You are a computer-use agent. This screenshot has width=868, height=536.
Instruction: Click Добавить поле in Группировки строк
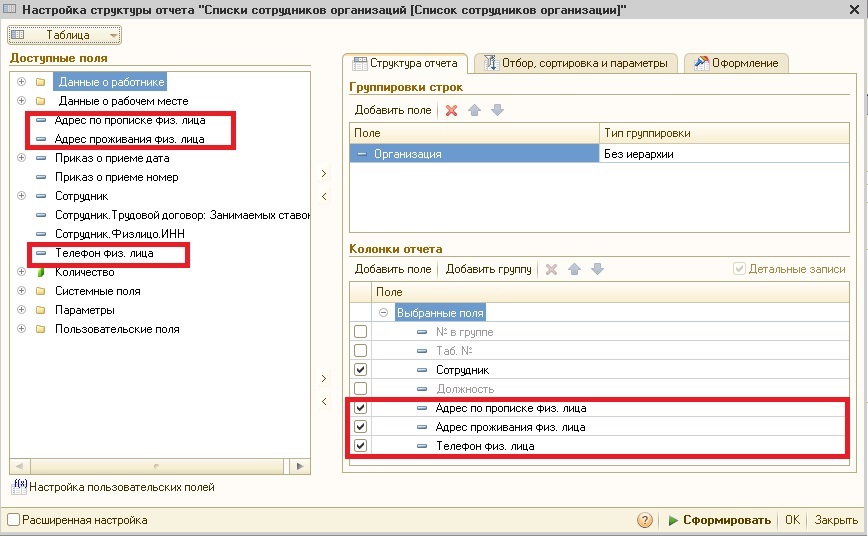point(393,110)
